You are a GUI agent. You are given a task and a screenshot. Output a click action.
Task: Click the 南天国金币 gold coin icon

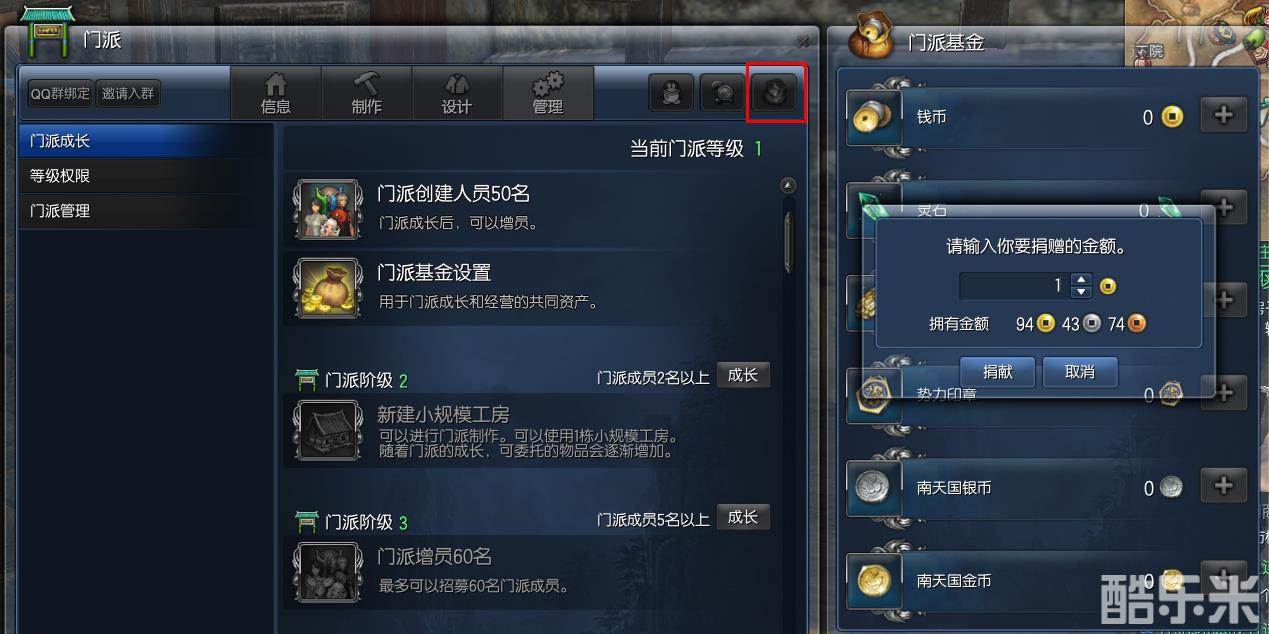(x=874, y=580)
